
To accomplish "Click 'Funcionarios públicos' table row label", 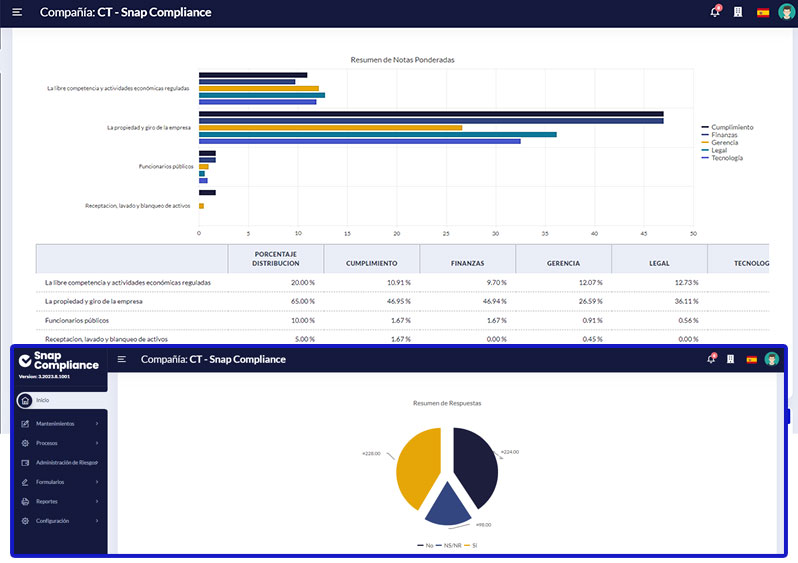I will click(x=77, y=320).
